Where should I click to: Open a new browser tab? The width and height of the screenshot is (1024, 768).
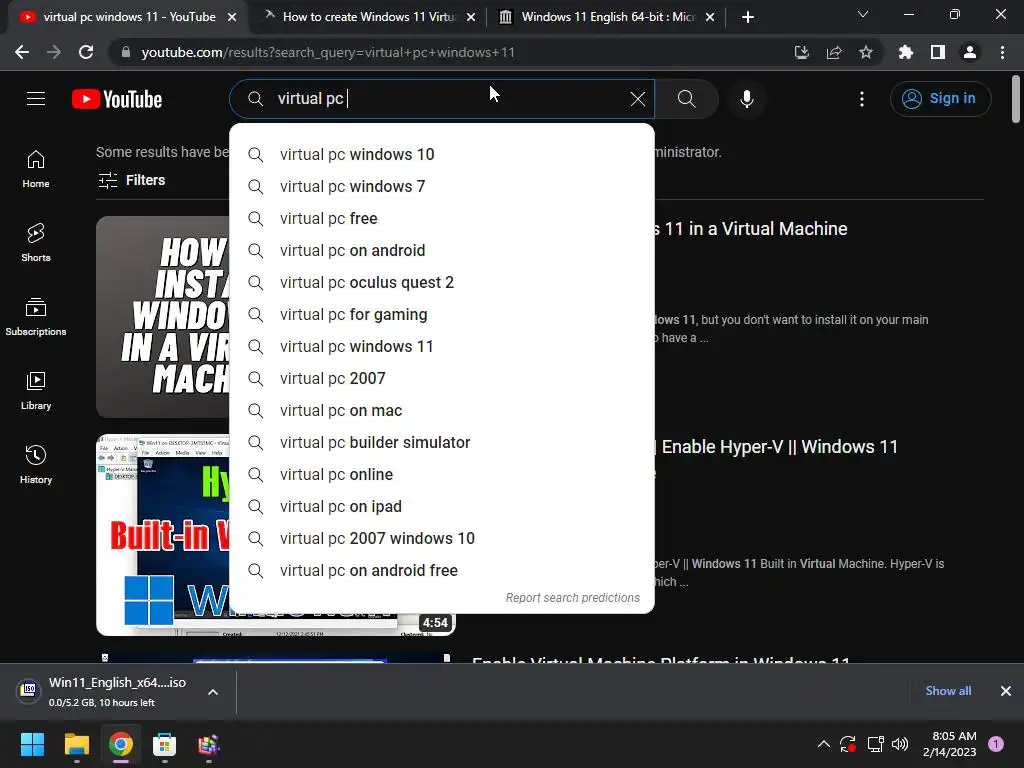tap(748, 17)
